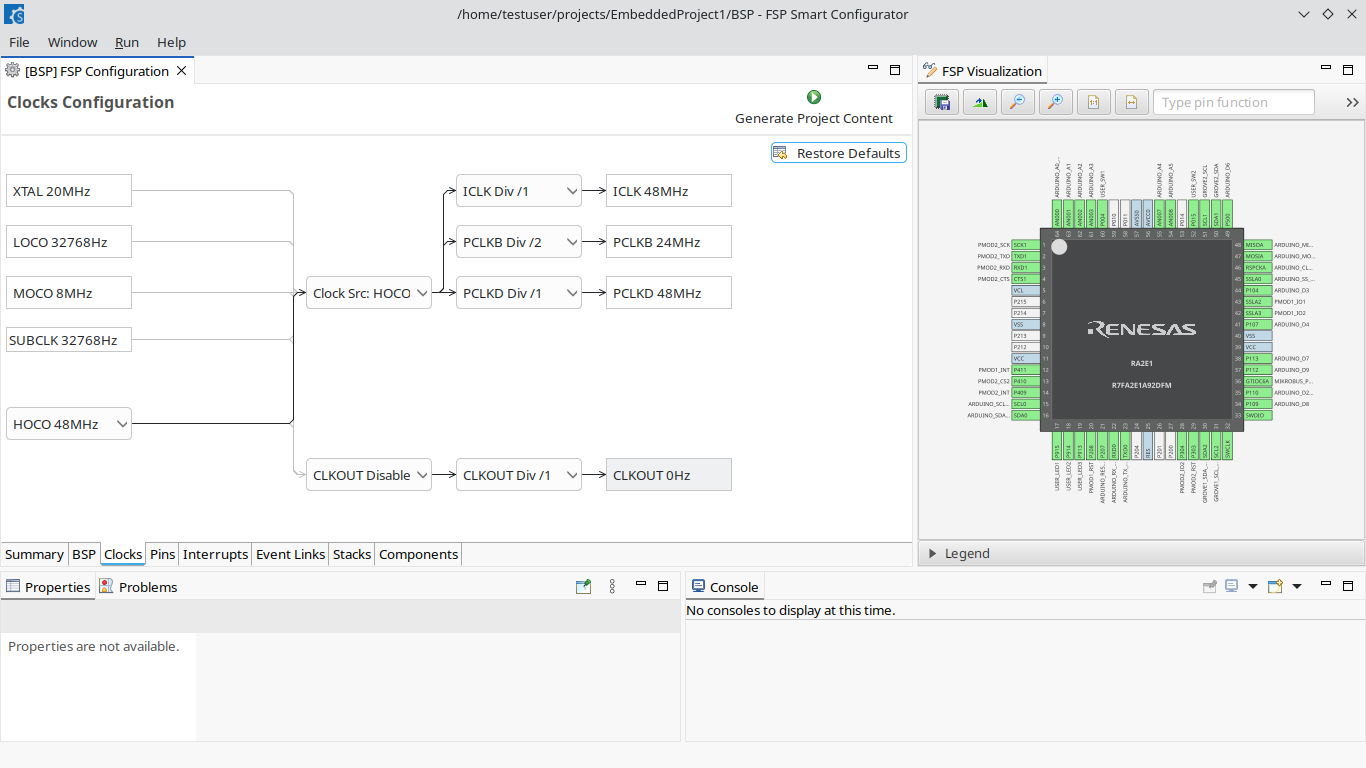Fit chip view to width

tap(1131, 102)
